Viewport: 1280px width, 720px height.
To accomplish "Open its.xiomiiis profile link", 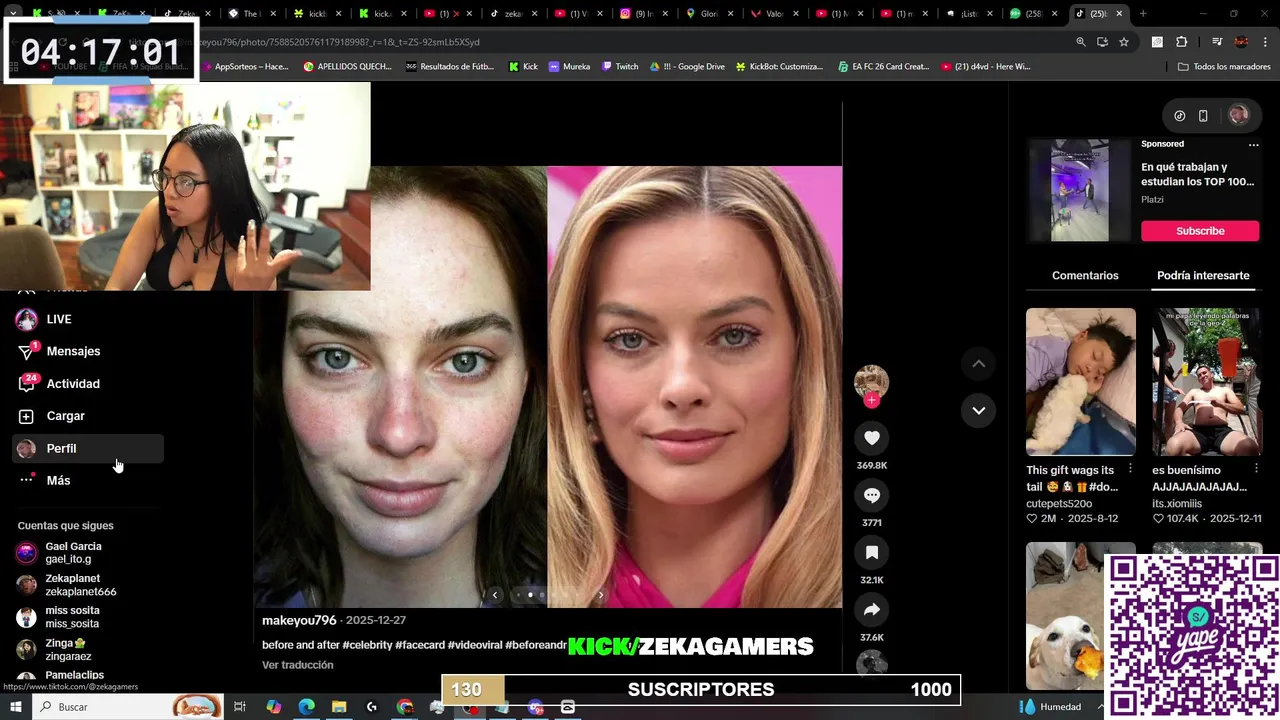I will [x=1182, y=504].
